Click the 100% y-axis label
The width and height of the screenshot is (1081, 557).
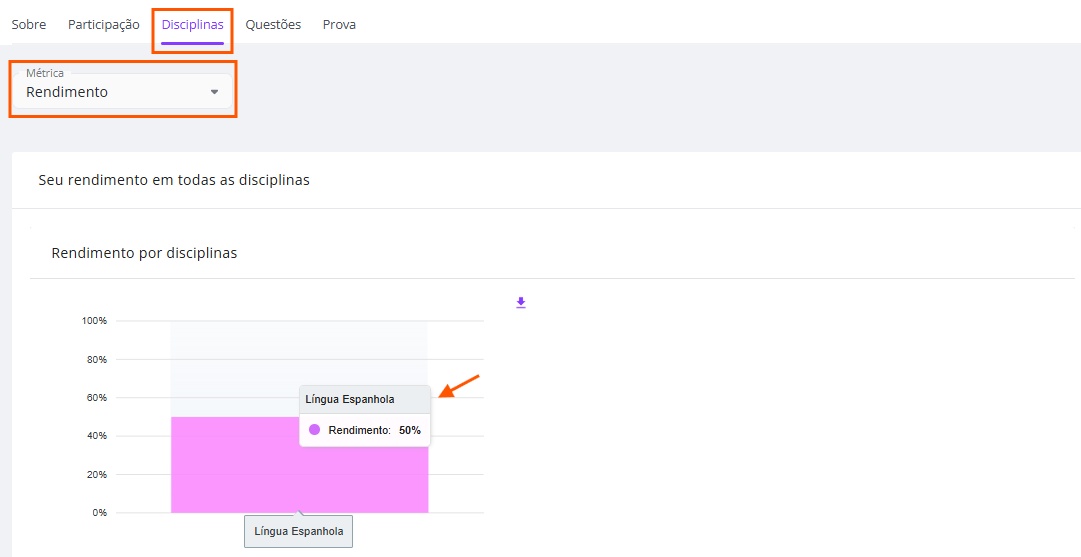click(94, 321)
